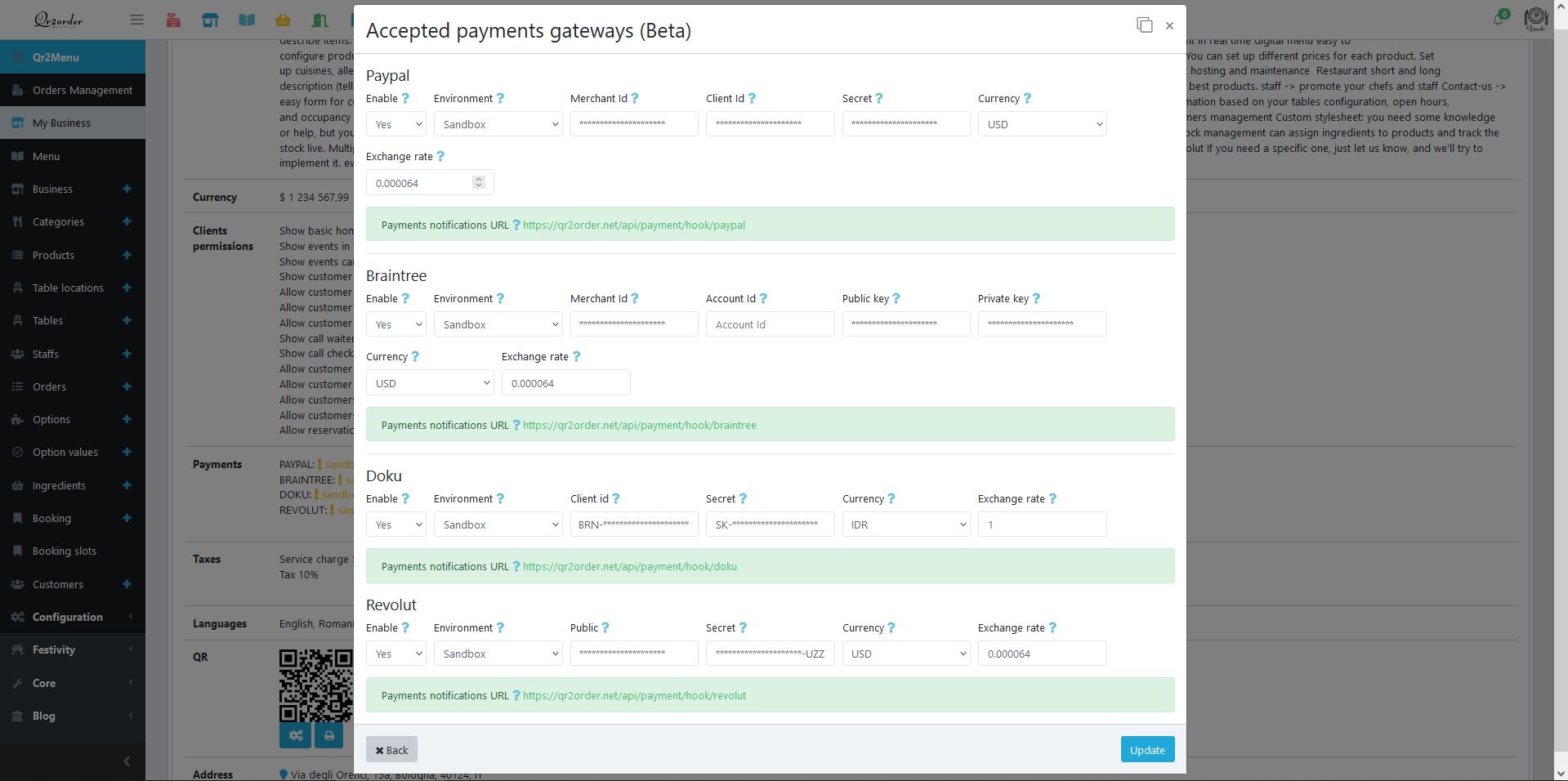This screenshot has width=1568, height=781.
Task: Click the QR print button icon
Action: click(328, 736)
